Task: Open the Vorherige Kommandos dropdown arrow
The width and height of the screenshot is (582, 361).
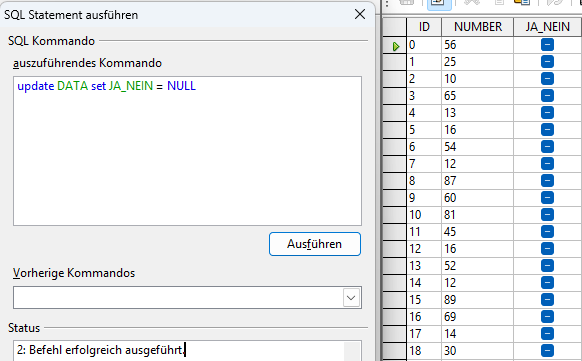Action: 351,298
